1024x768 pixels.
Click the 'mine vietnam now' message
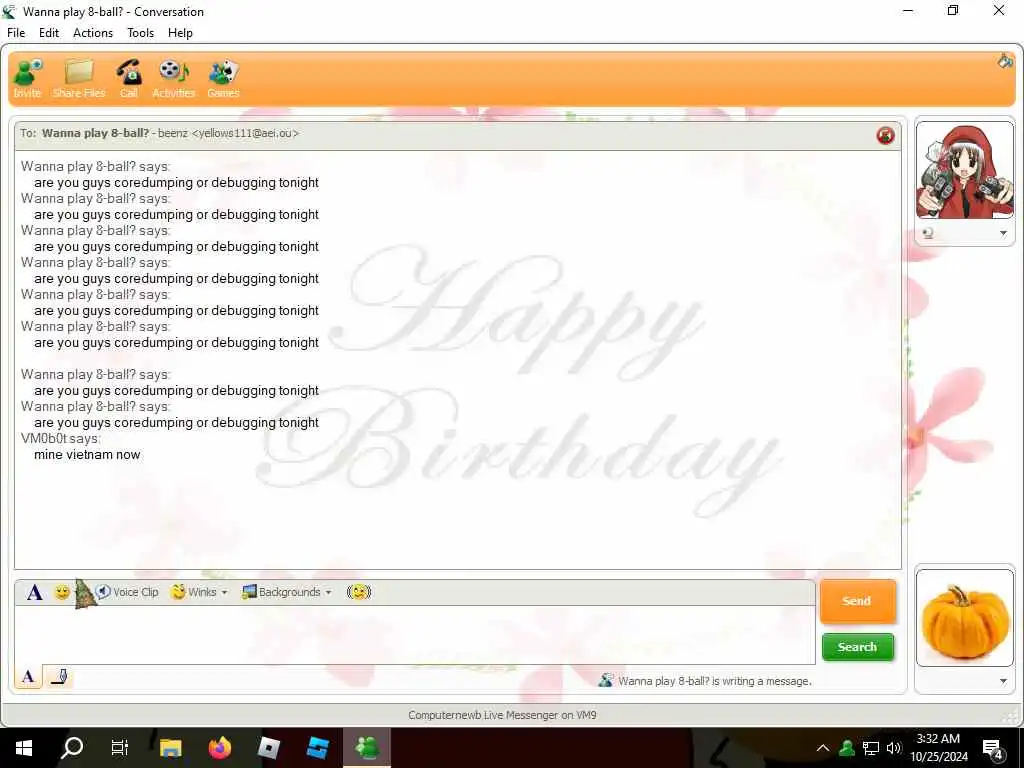tap(87, 455)
